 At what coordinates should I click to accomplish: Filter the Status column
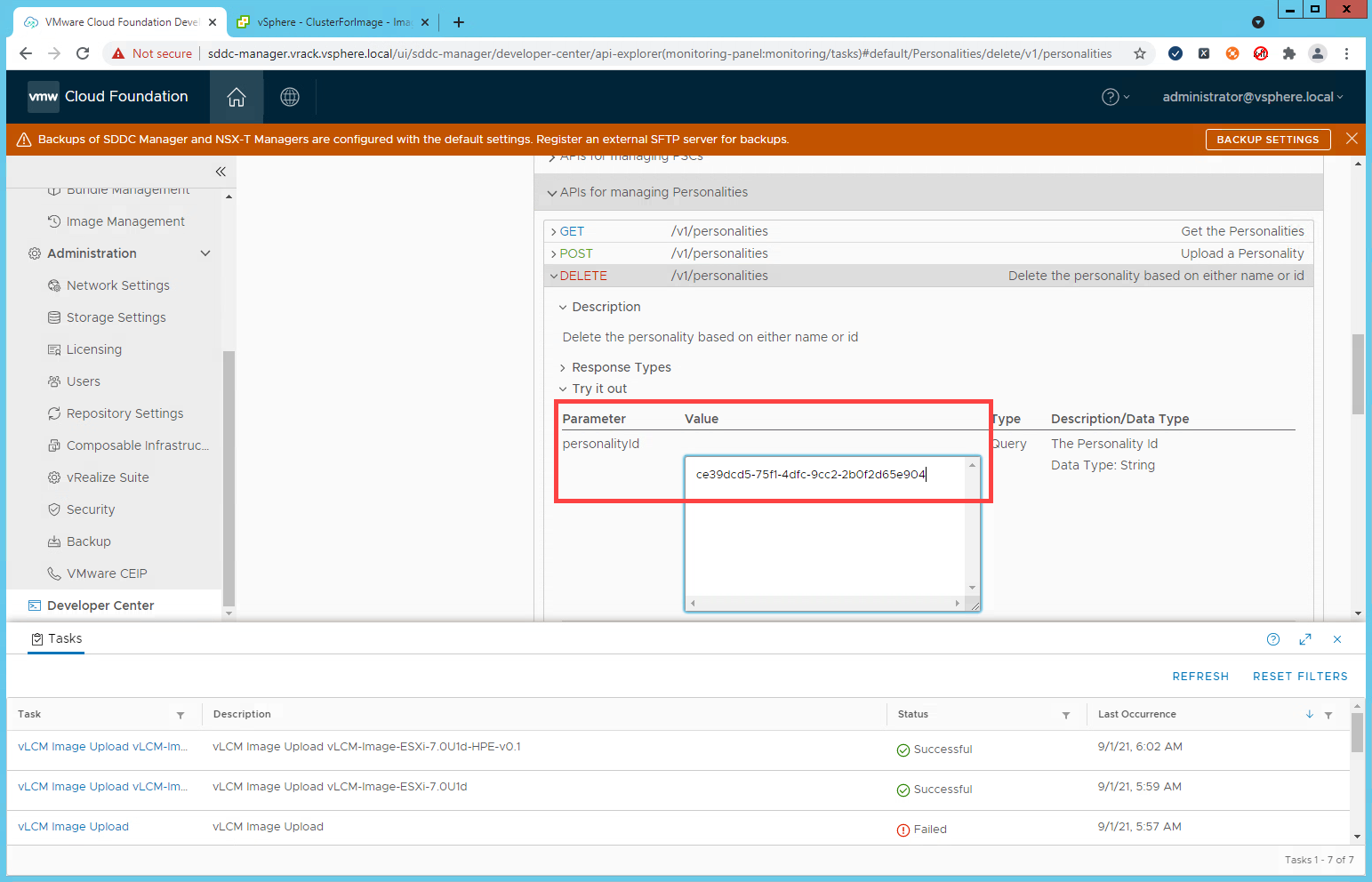(x=1066, y=715)
